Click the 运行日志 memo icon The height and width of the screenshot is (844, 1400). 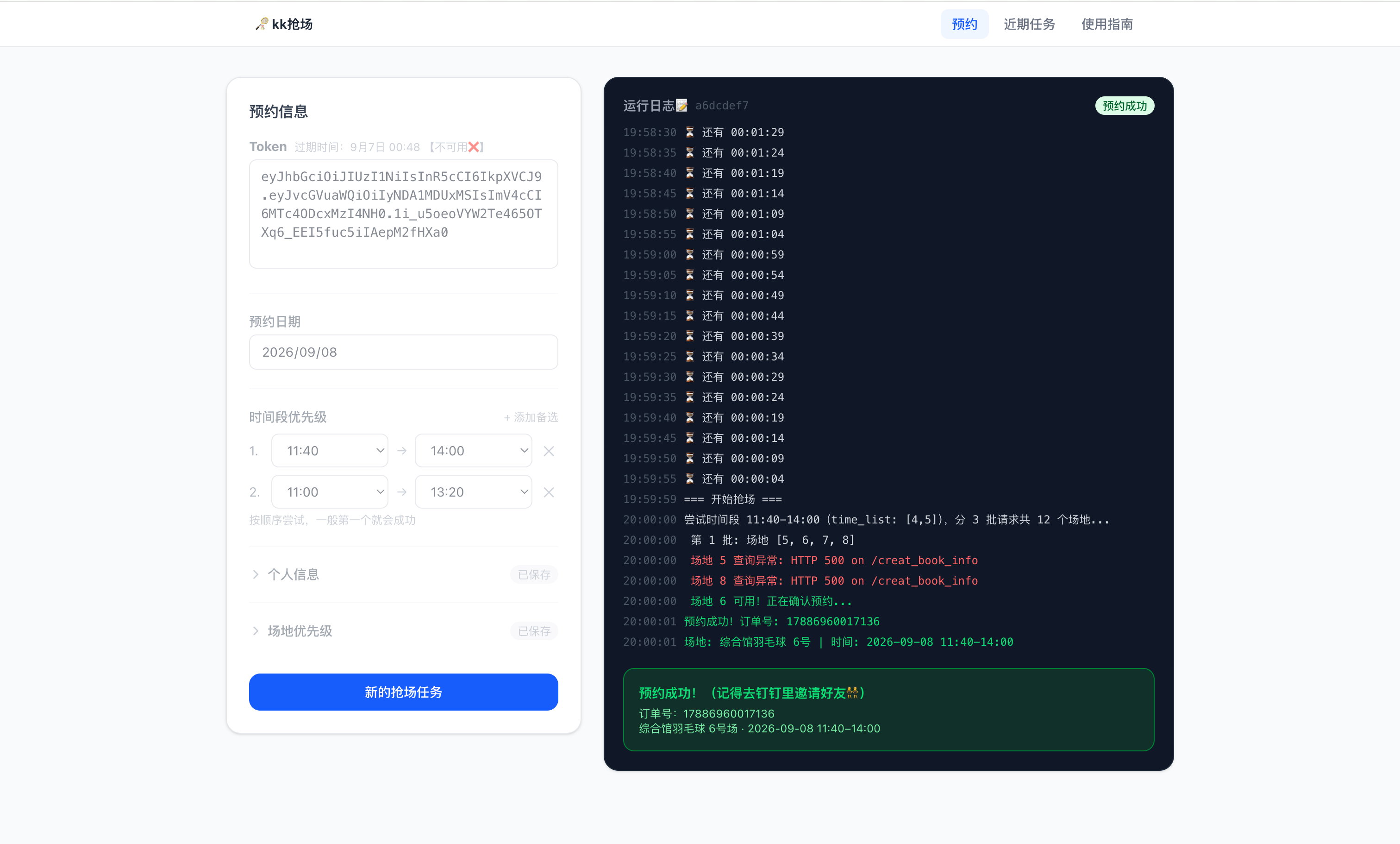[682, 106]
